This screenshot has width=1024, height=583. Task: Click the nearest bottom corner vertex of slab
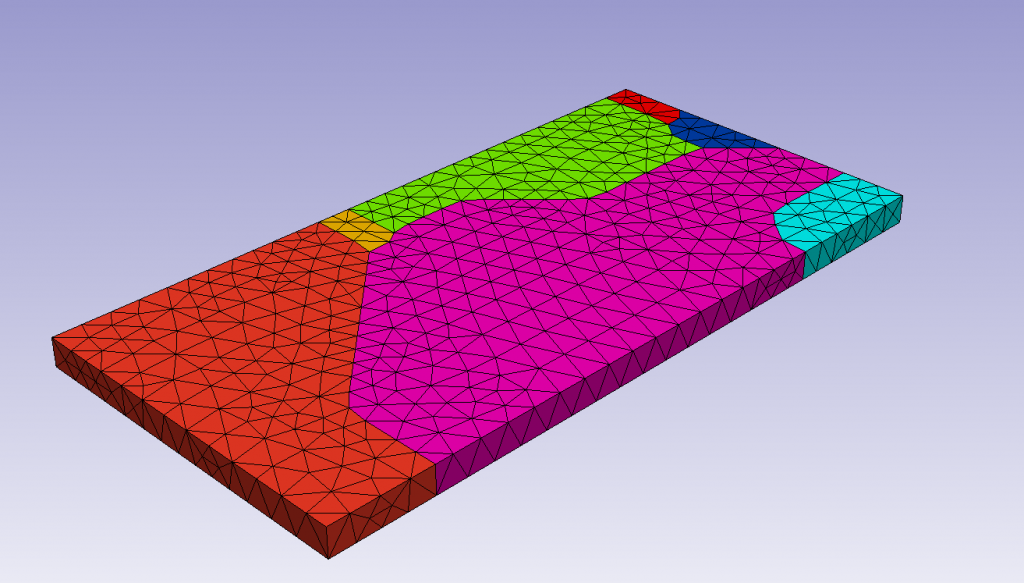[x=328, y=559]
